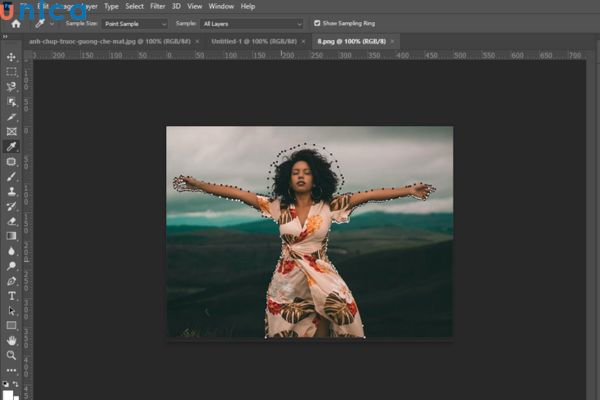Select the Type tool
The height and width of the screenshot is (400, 600).
tap(12, 295)
